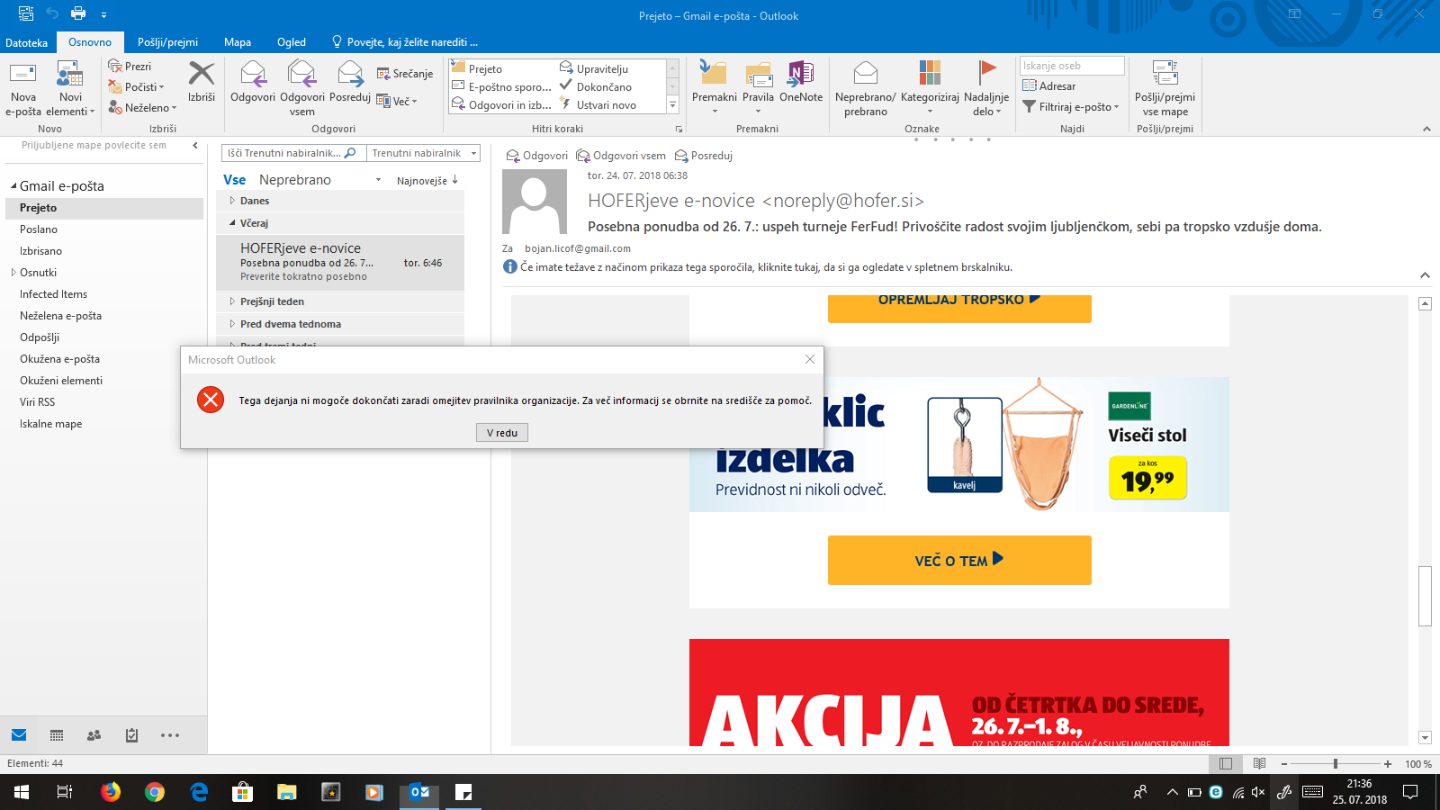
Task: Click the Povejte, kaj želite narediti box
Action: click(x=405, y=42)
